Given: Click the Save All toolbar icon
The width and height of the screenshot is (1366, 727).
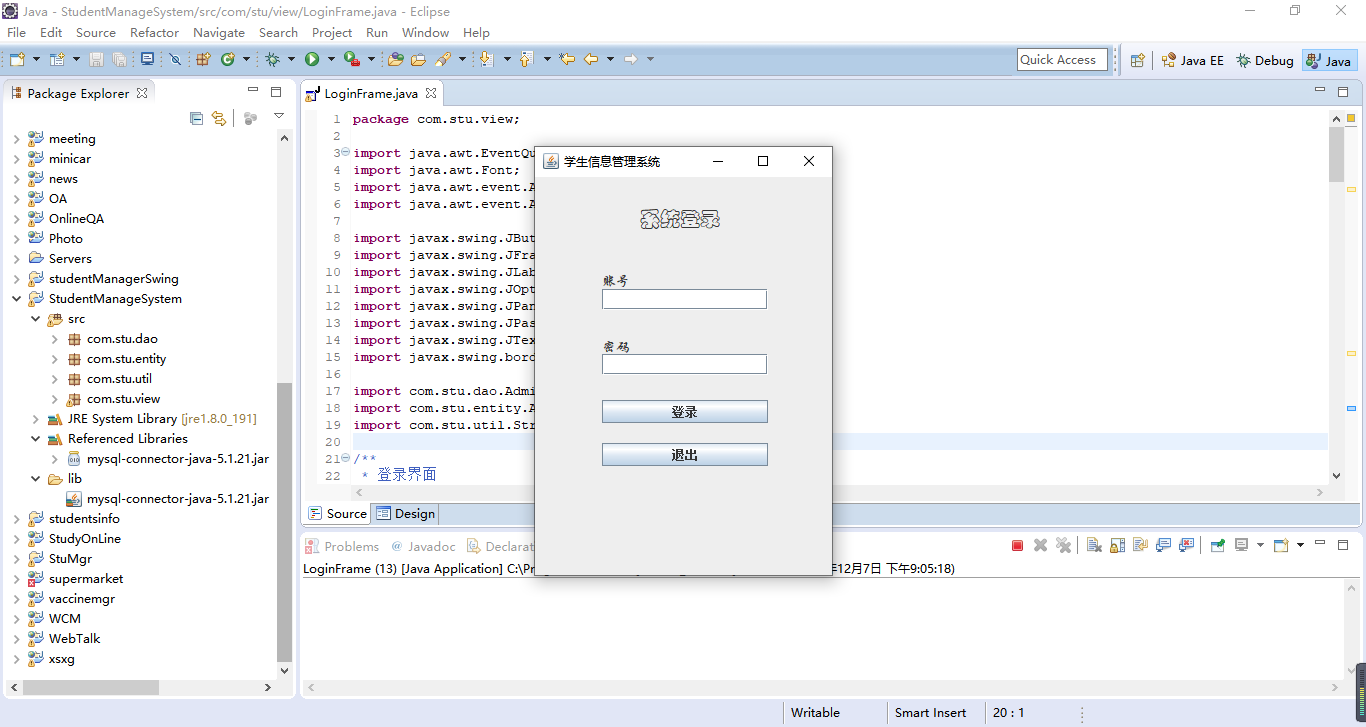Looking at the screenshot, I should click(119, 59).
